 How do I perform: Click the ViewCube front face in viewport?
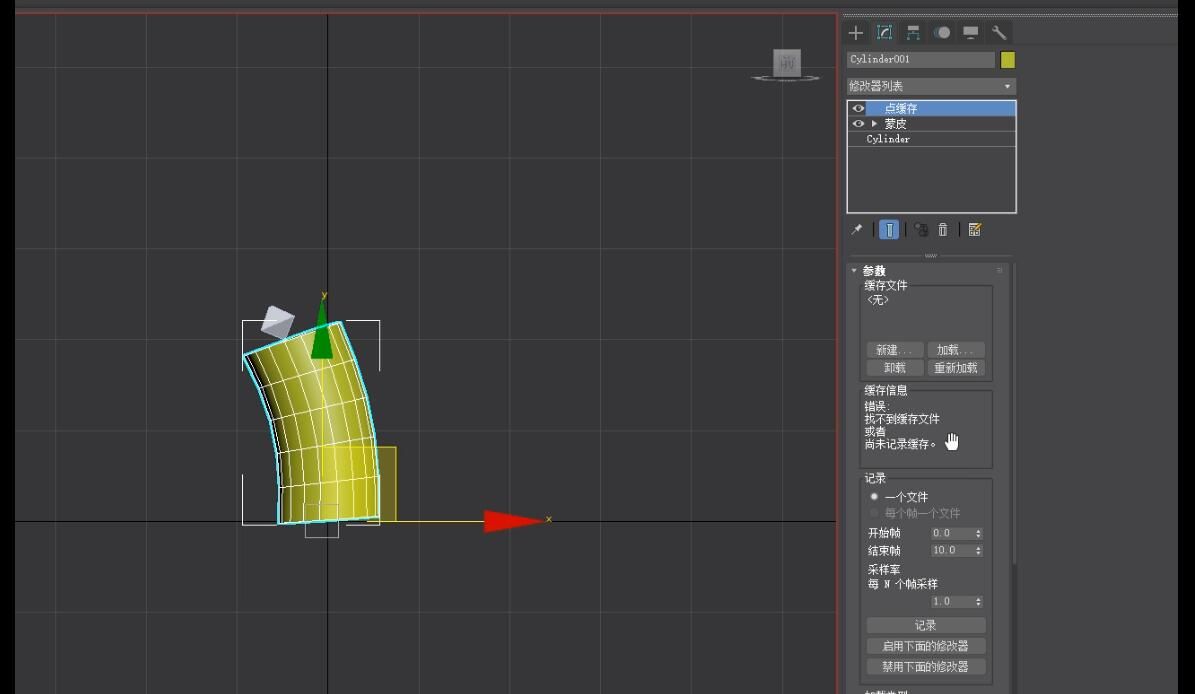(x=787, y=62)
